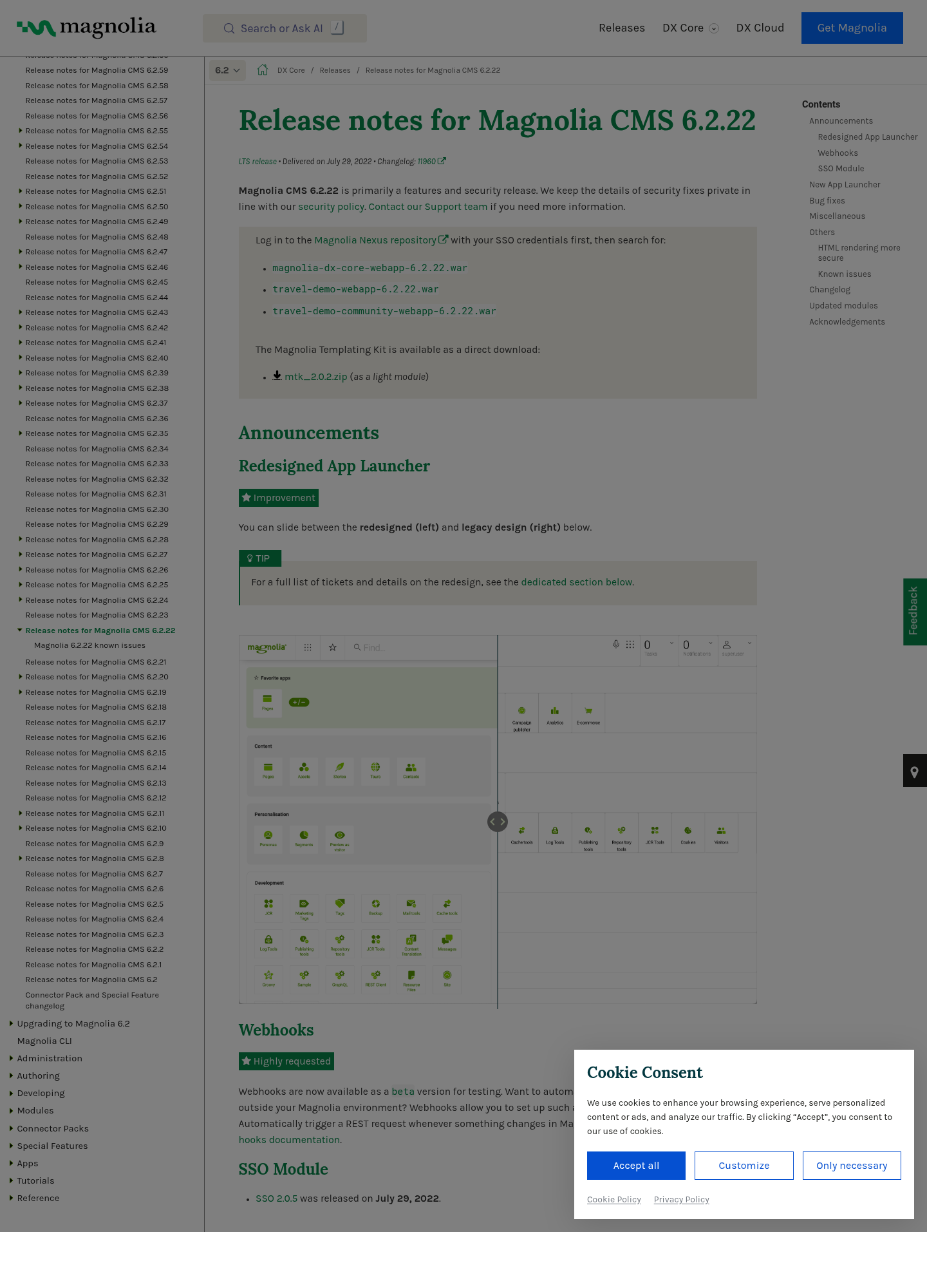Jump to Bug fixes in Contents
Viewport: 927px width, 1288px height.
(x=827, y=201)
